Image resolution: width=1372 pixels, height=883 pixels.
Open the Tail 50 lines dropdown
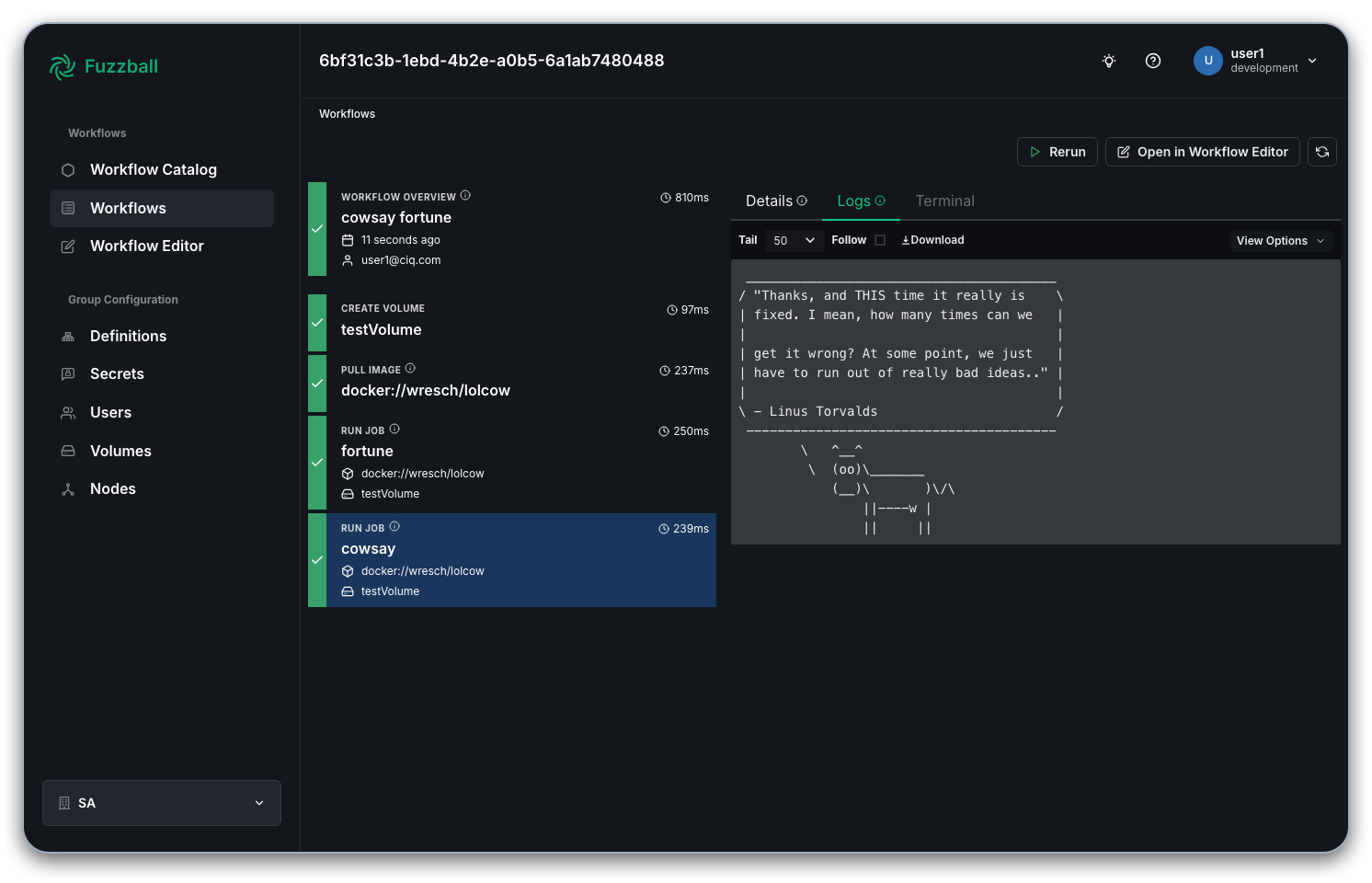click(x=794, y=240)
